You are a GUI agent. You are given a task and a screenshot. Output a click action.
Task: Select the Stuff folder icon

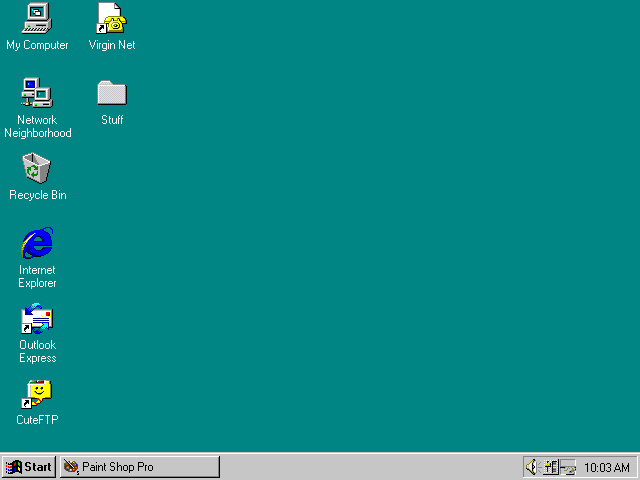[x=111, y=93]
